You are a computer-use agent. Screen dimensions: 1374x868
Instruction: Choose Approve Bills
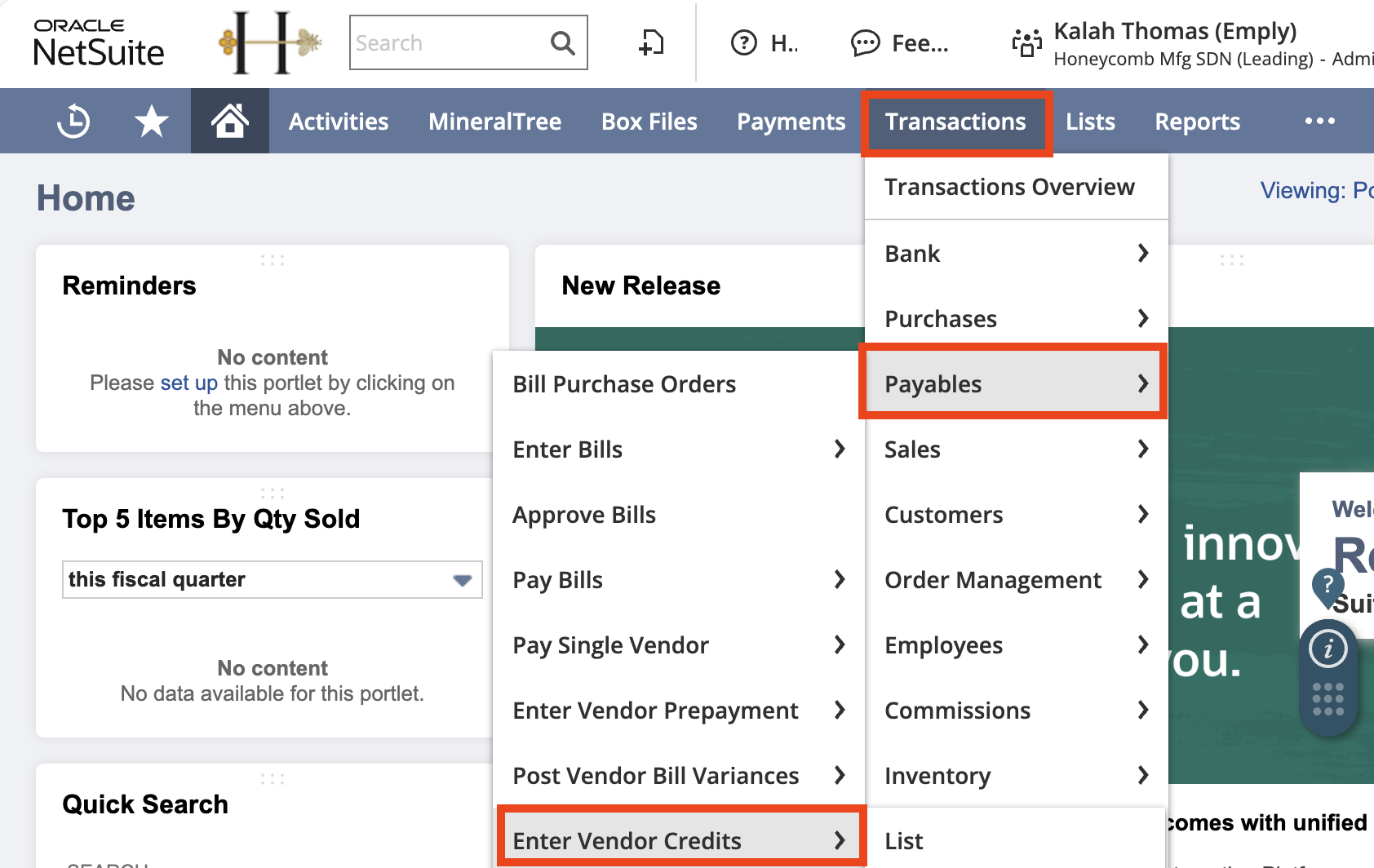[679, 514]
